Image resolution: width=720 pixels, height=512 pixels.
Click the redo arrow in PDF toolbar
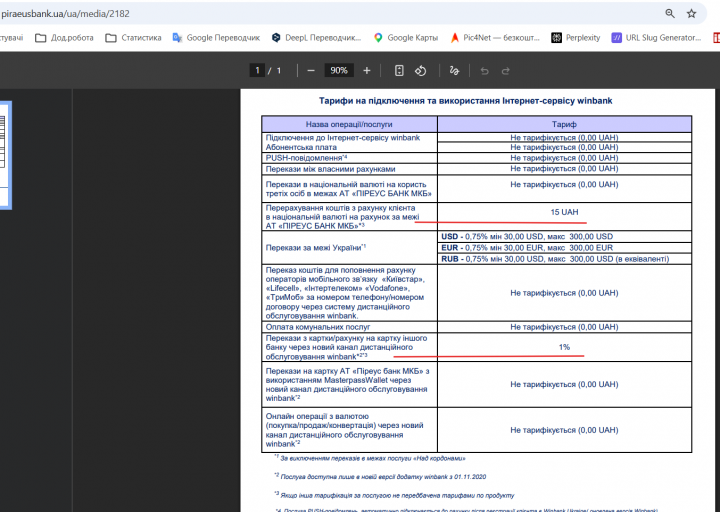(x=506, y=71)
